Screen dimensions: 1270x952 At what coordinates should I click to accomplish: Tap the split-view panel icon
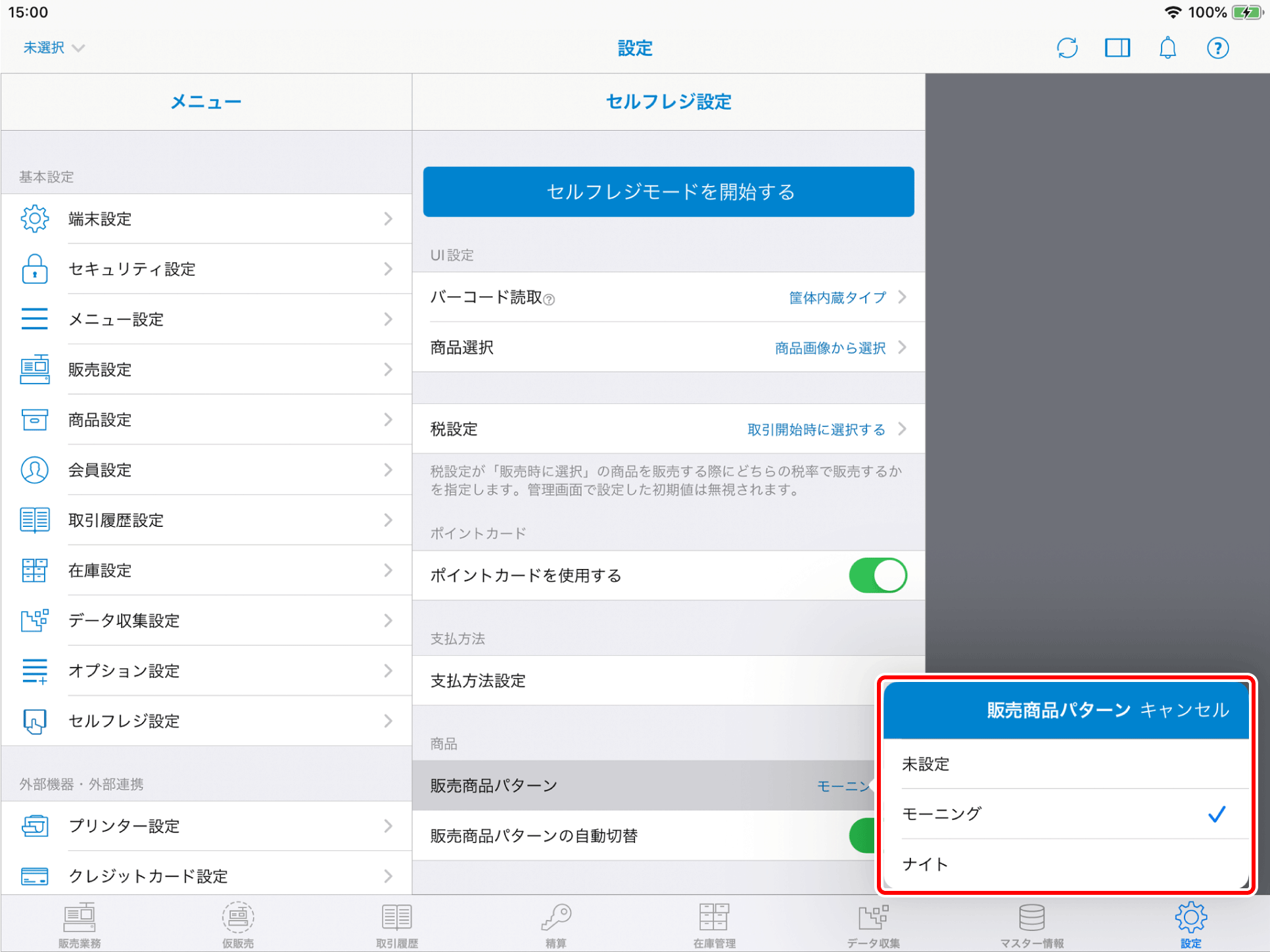pos(1117,48)
